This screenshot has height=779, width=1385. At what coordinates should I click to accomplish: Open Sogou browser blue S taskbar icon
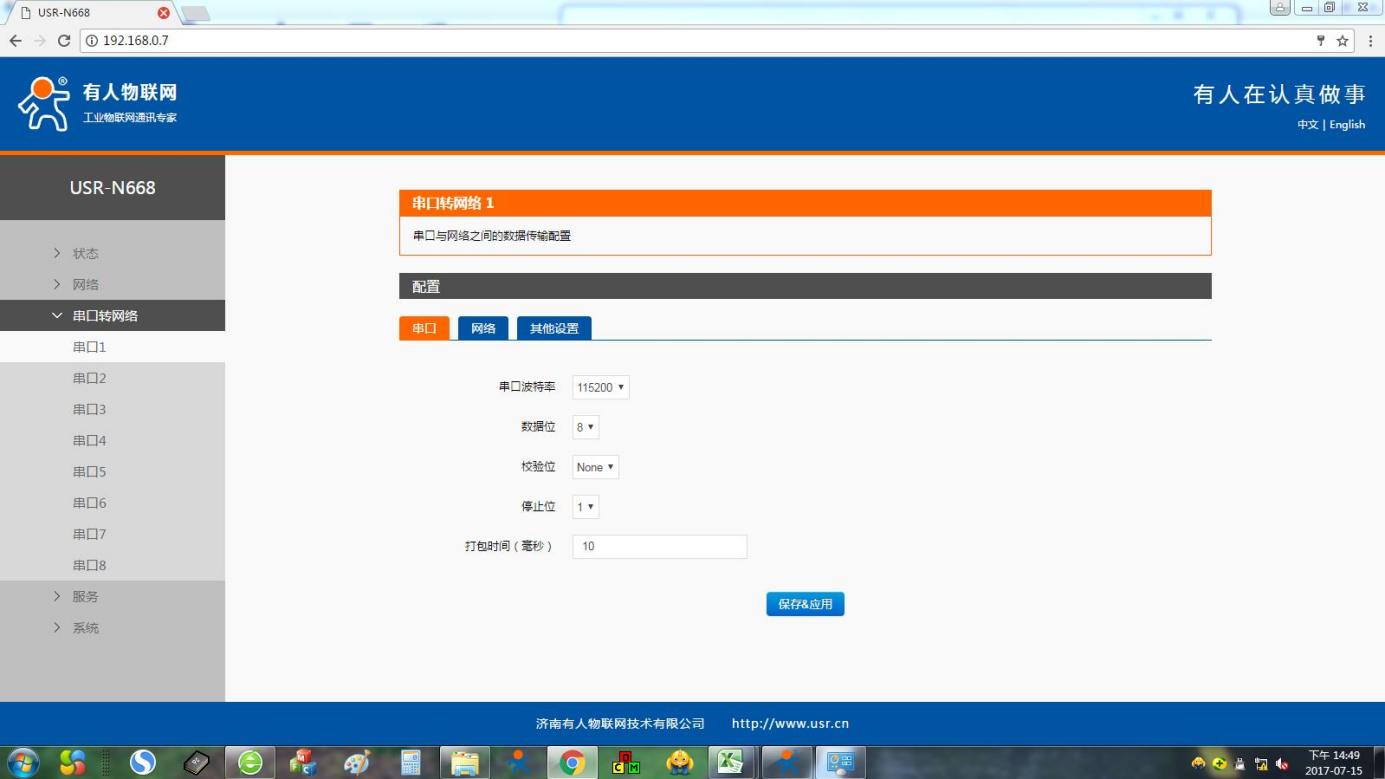coord(143,763)
